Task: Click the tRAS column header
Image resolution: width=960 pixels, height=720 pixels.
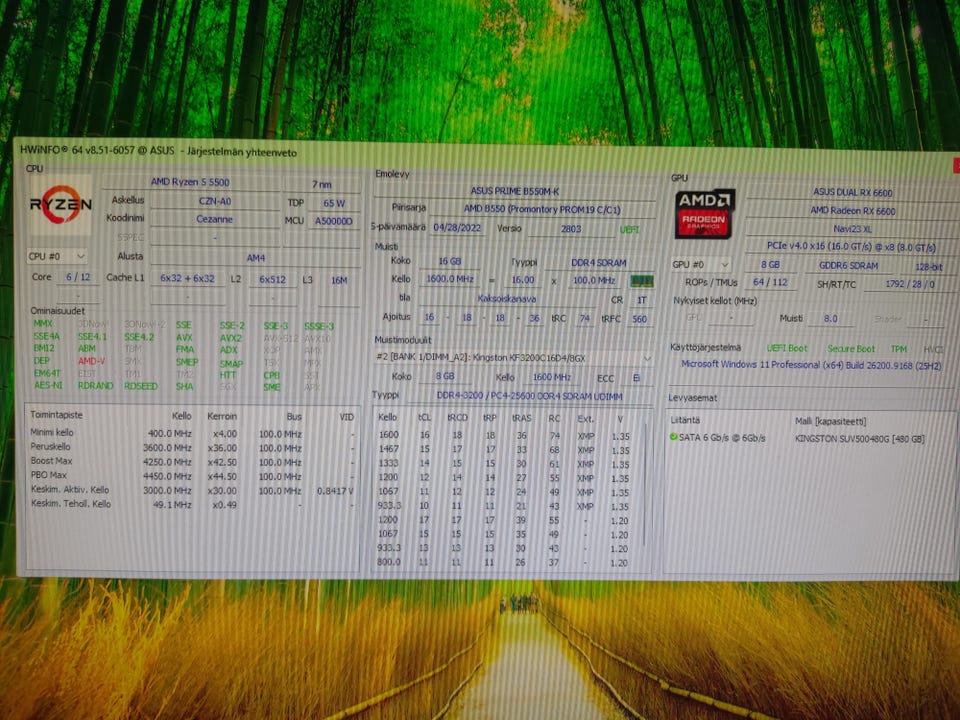Action: pos(521,418)
